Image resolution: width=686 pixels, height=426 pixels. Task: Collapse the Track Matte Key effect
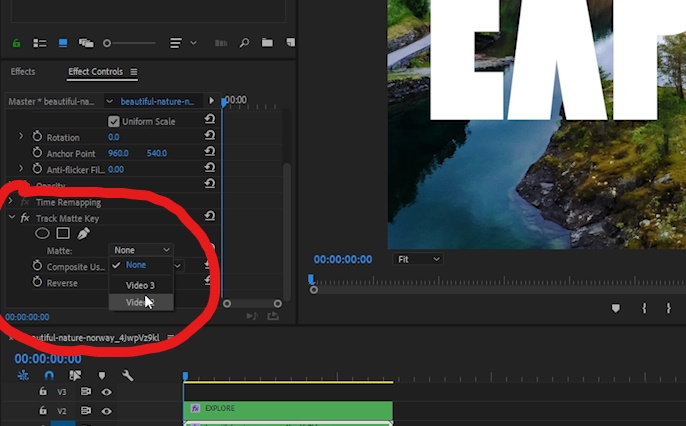point(11,217)
